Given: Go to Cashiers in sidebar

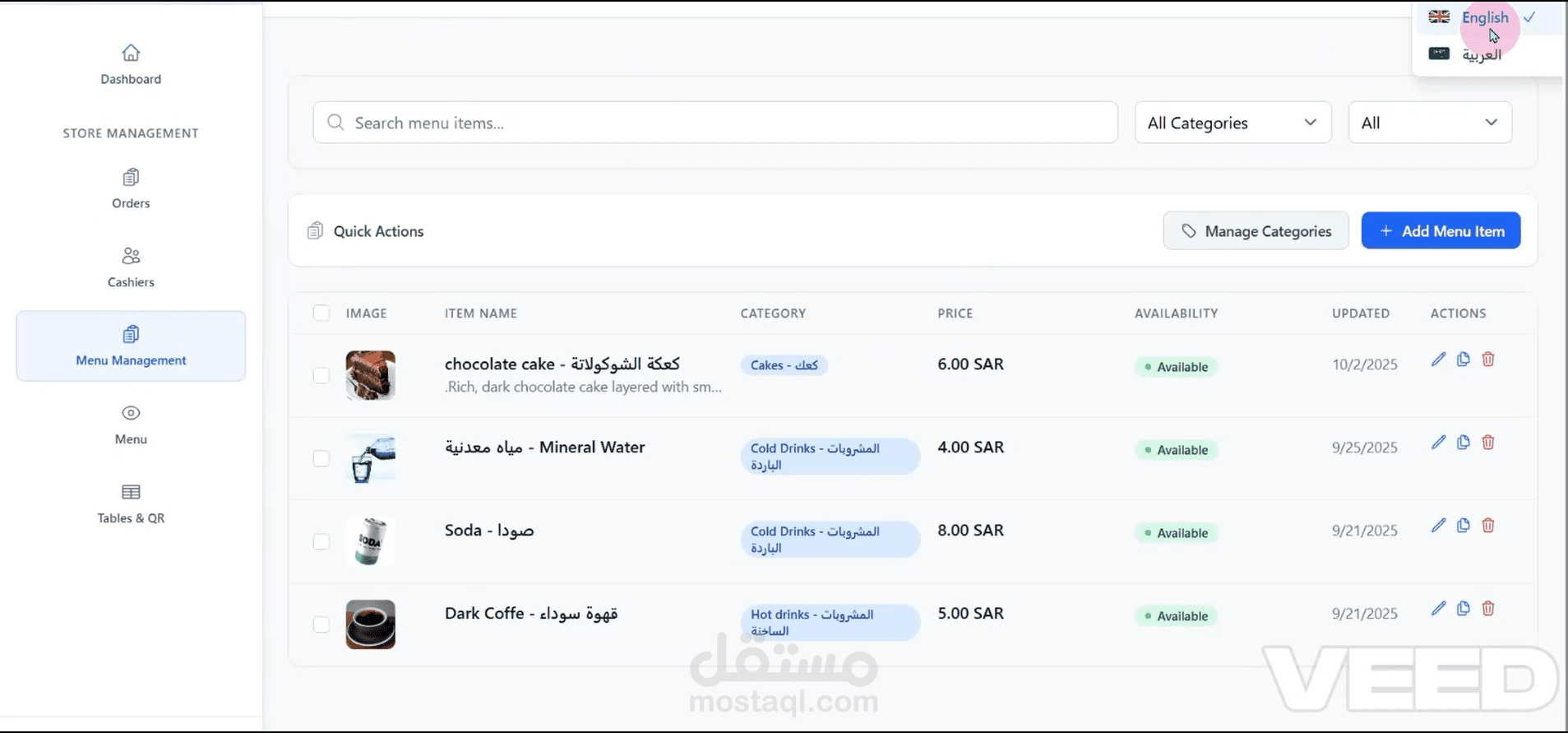Looking at the screenshot, I should click(131, 267).
